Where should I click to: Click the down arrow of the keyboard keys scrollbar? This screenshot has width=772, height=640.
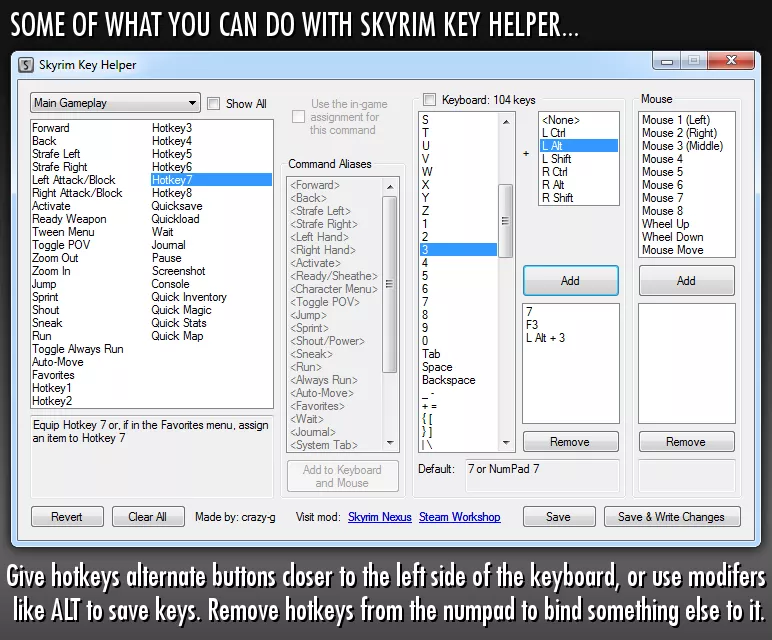(506, 443)
